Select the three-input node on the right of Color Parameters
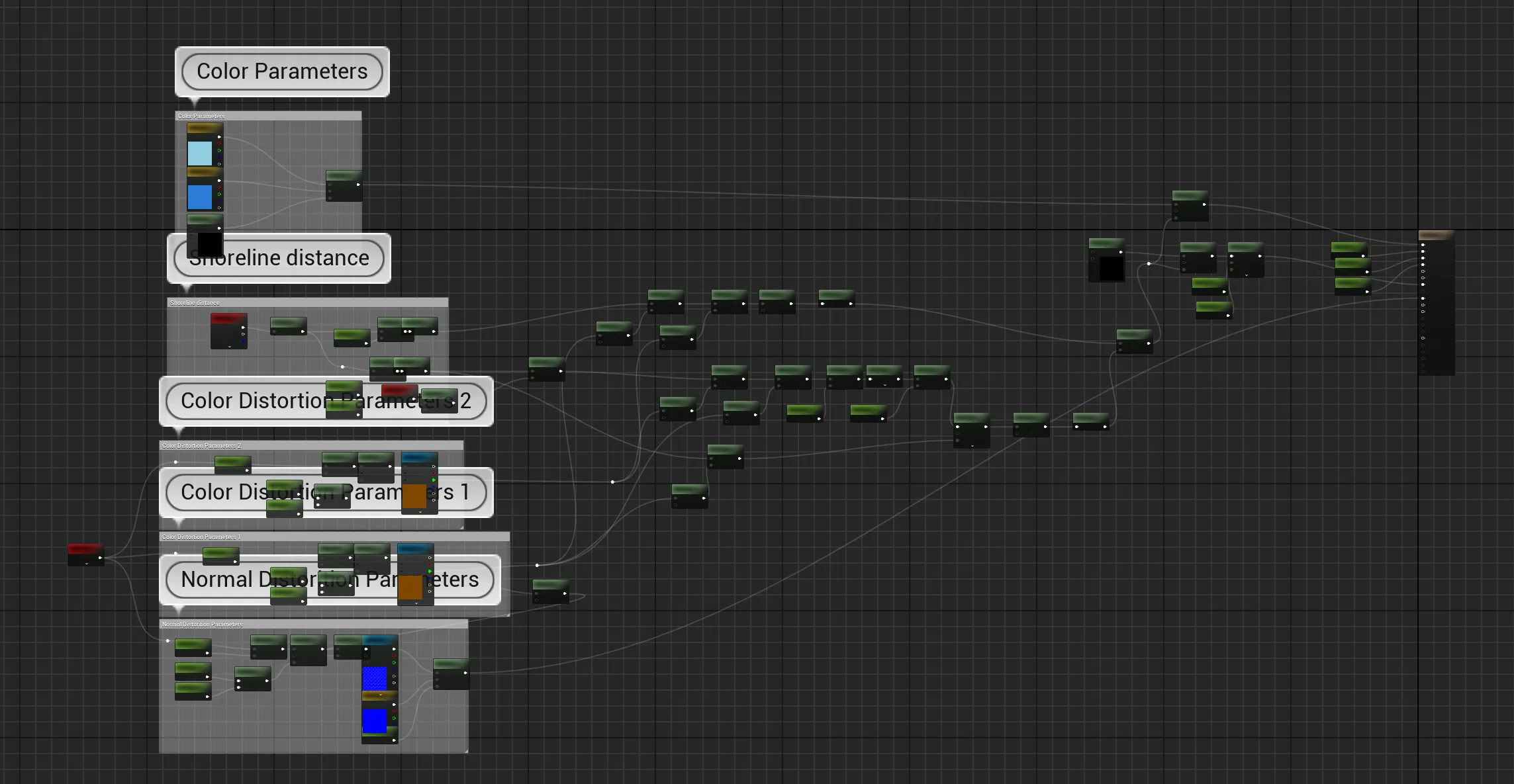 coord(344,186)
